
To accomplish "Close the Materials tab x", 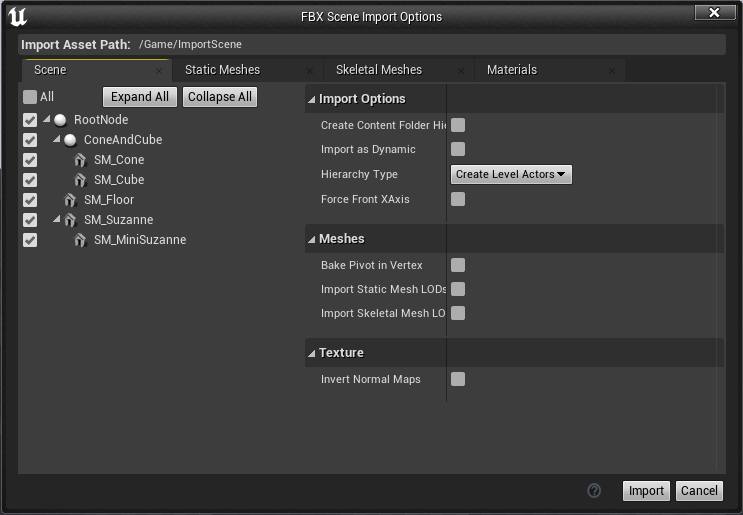I will point(612,71).
